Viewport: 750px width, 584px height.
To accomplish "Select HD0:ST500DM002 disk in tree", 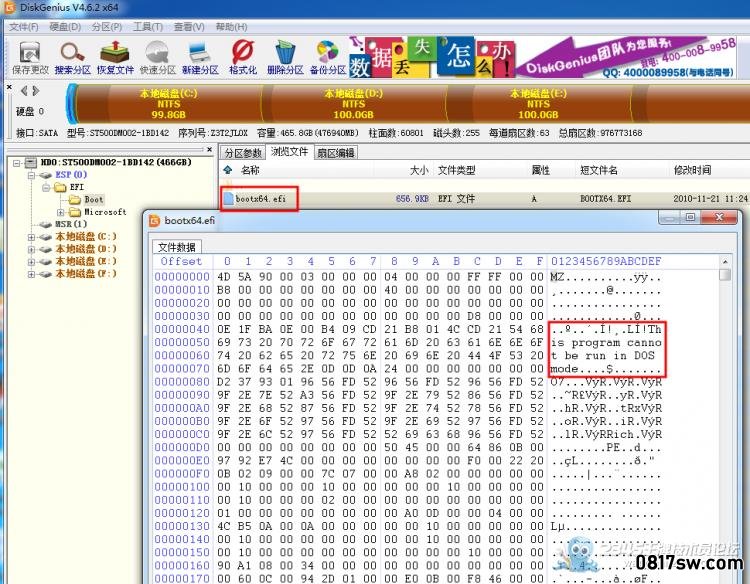I will point(116,163).
